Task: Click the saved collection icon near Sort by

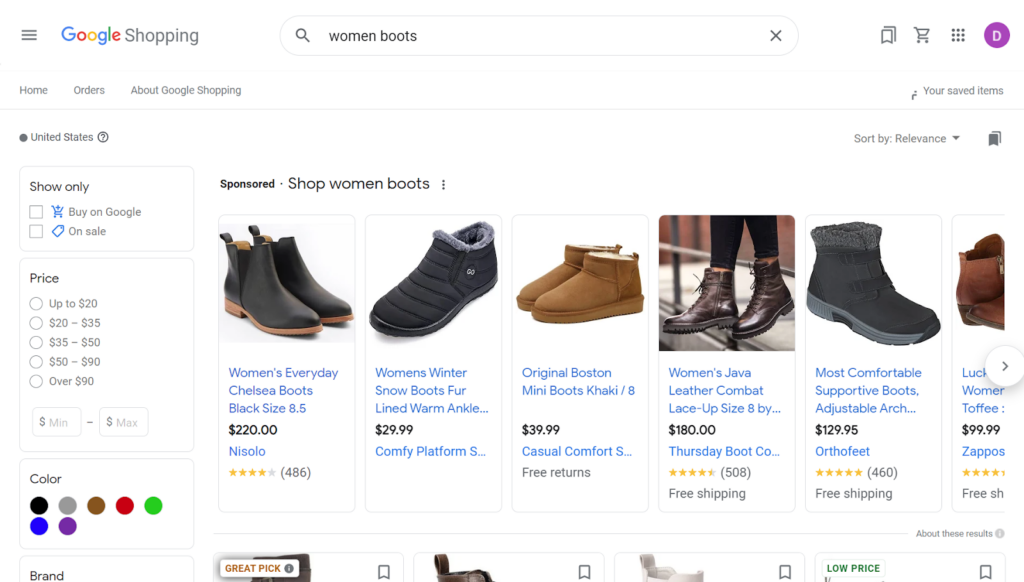Action: pos(994,138)
